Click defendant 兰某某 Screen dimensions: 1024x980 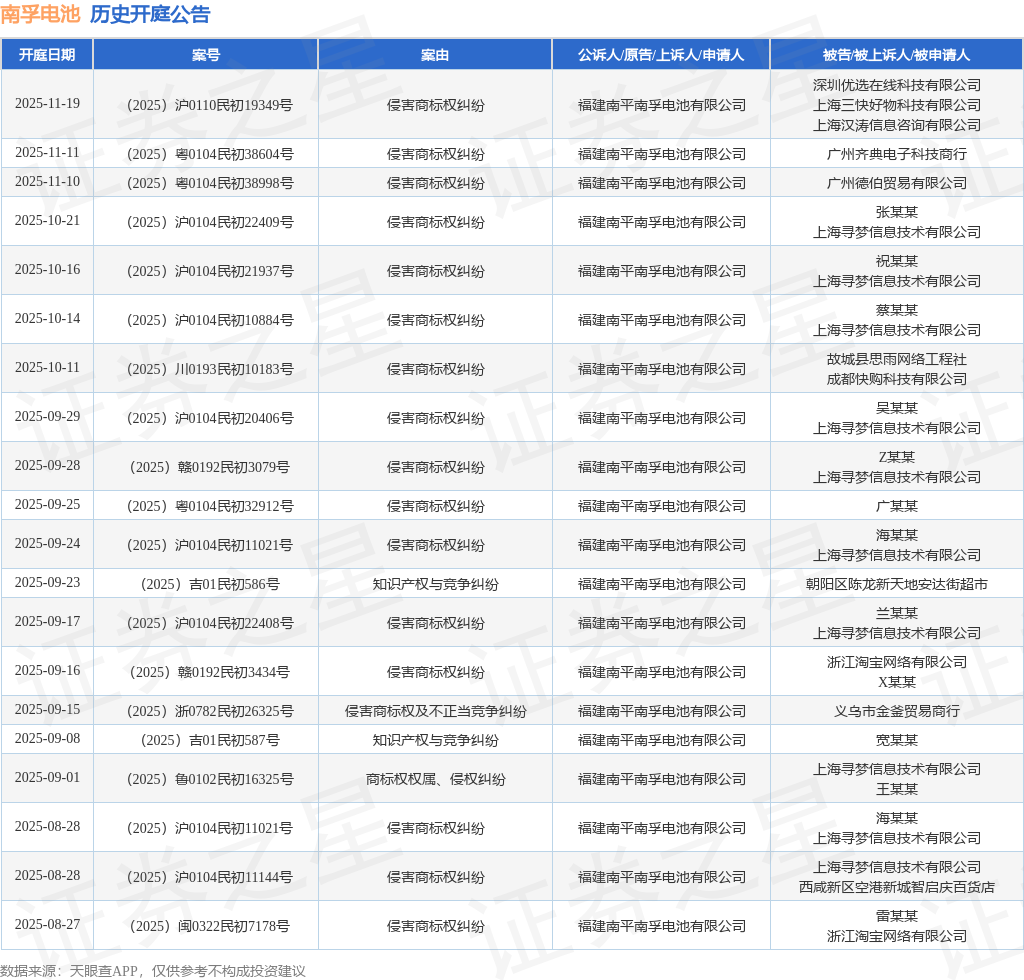897,613
